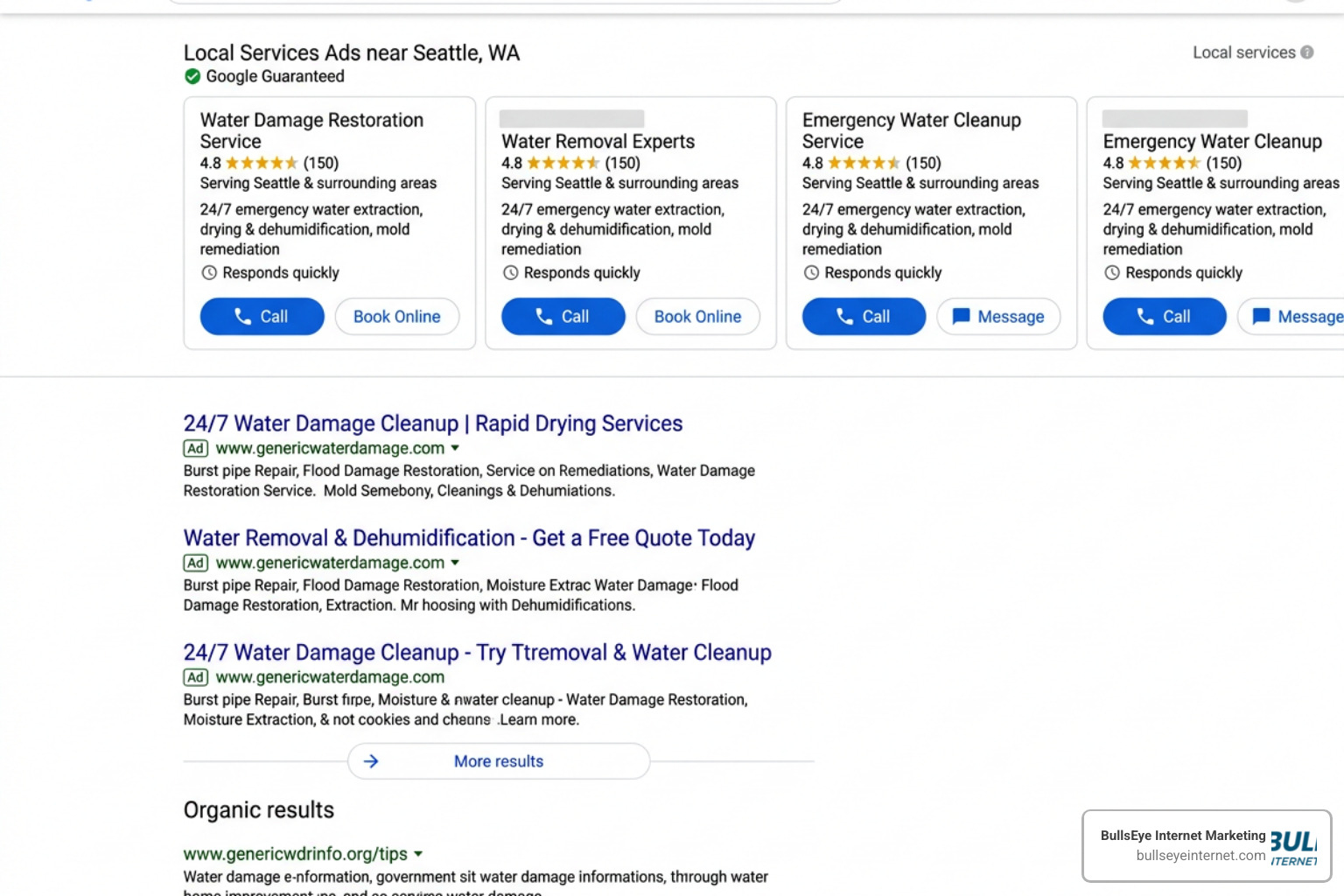1344x896 pixels.
Task: Call the Water Removal Experts provider
Action: coord(563,317)
